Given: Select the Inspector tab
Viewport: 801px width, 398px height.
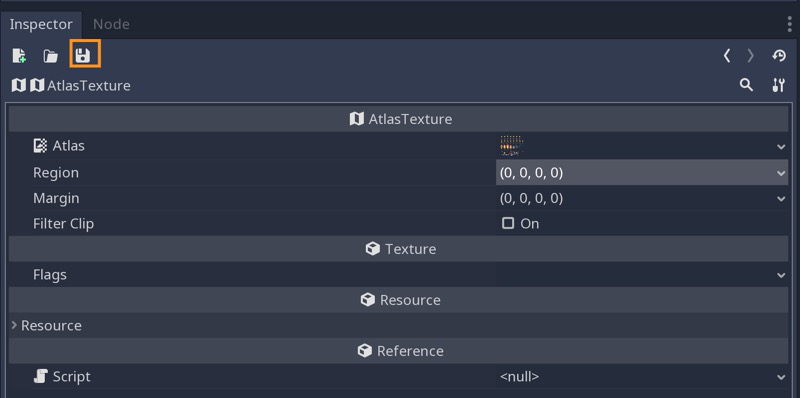Looking at the screenshot, I should click(x=41, y=24).
